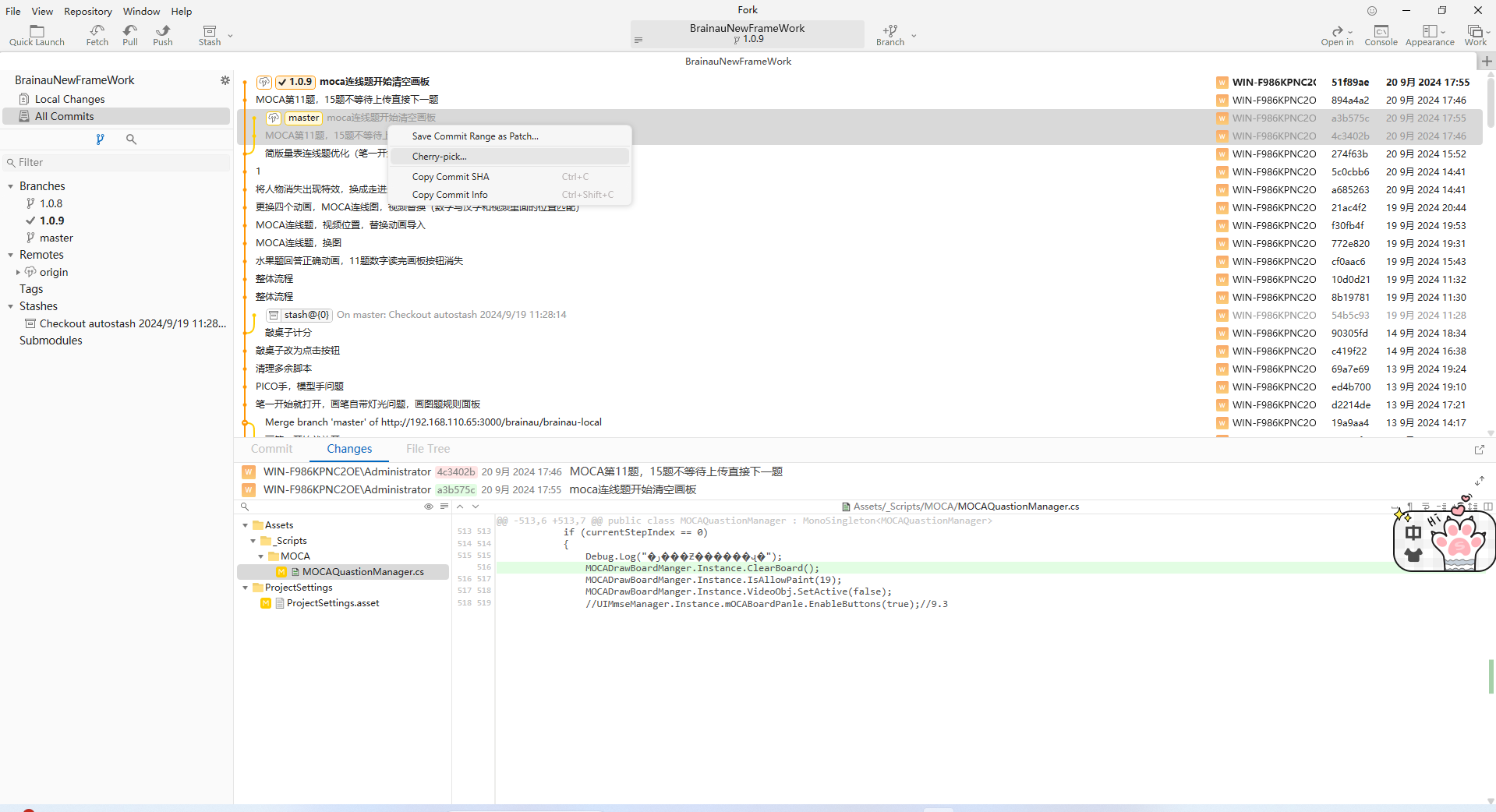Open the Repository menu

click(88, 11)
